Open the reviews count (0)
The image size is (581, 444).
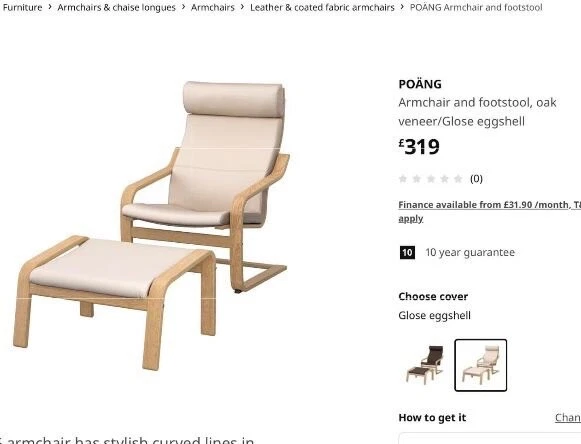476,179
